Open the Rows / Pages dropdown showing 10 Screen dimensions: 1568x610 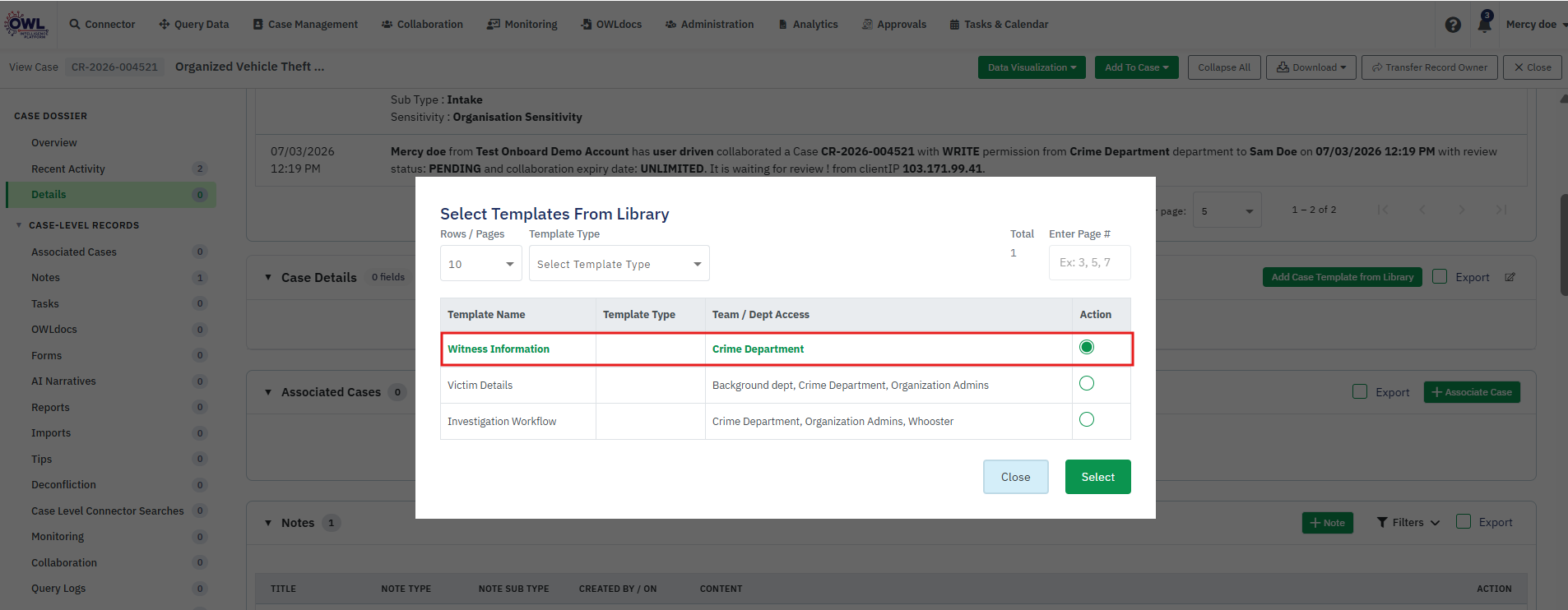coord(481,264)
